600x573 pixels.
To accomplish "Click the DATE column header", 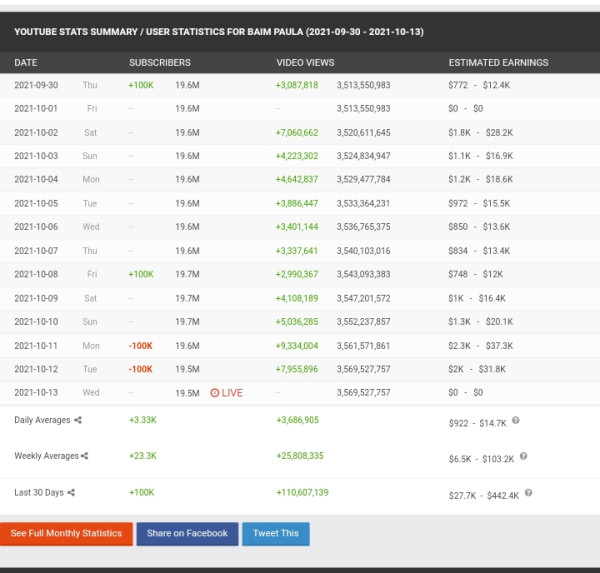I will pos(26,62).
